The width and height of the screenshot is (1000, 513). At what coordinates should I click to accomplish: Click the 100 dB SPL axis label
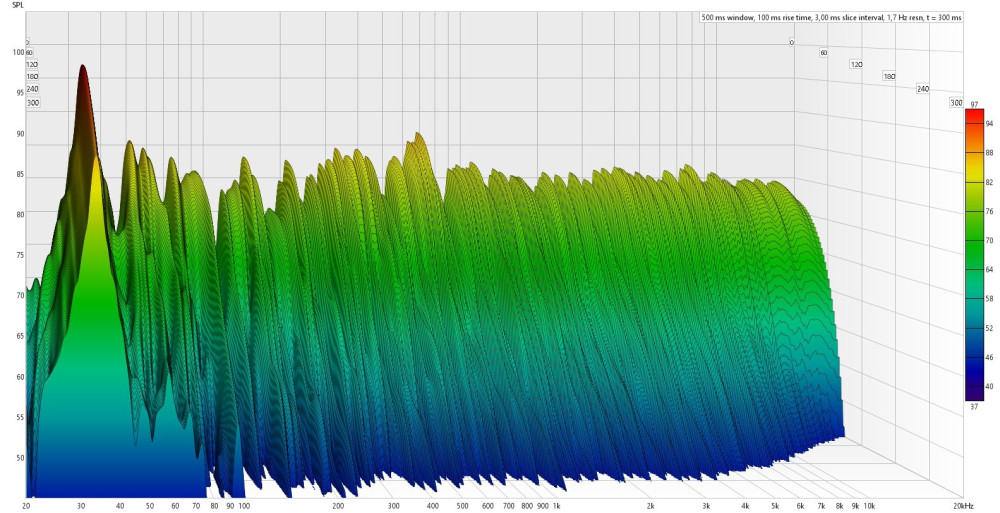coord(18,52)
